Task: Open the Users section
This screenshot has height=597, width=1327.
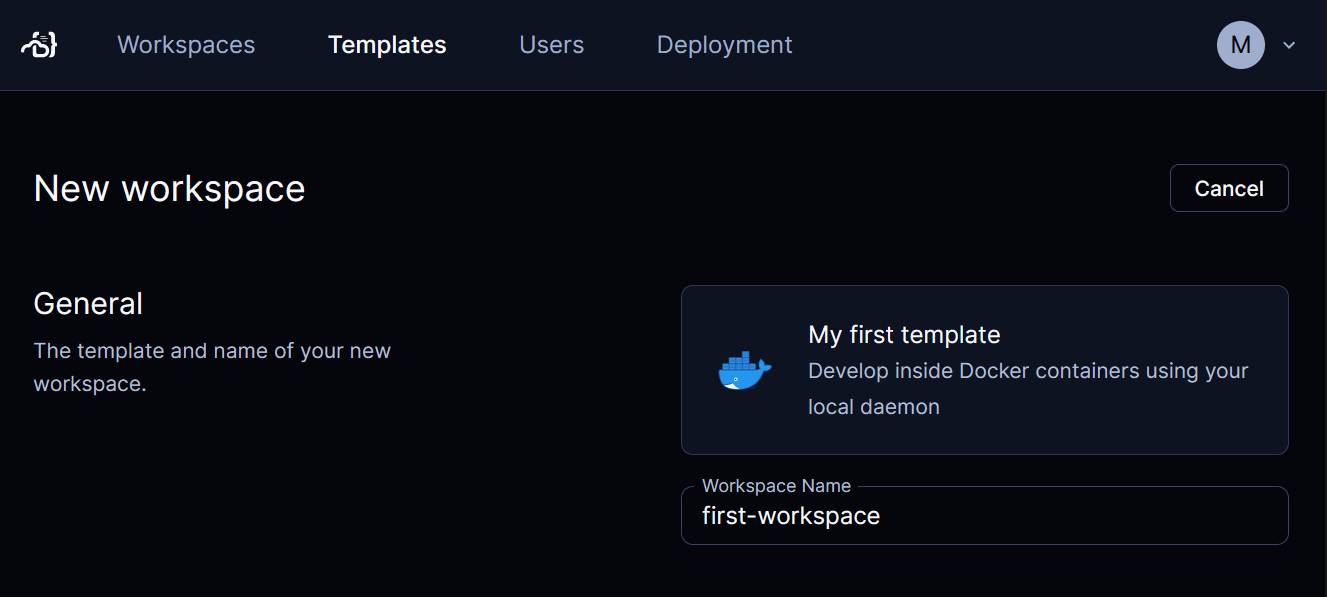Action: (552, 45)
